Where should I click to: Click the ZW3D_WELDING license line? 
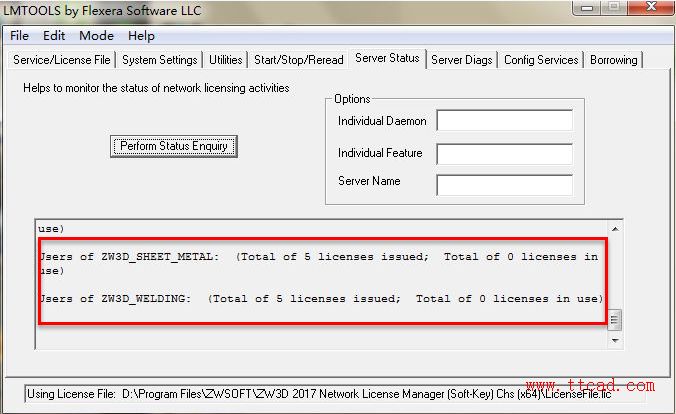coord(321,298)
